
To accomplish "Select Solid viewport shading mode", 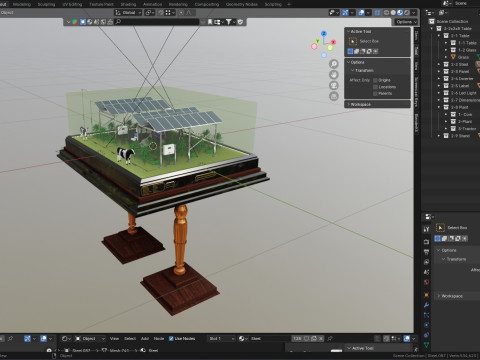I will tap(393, 13).
